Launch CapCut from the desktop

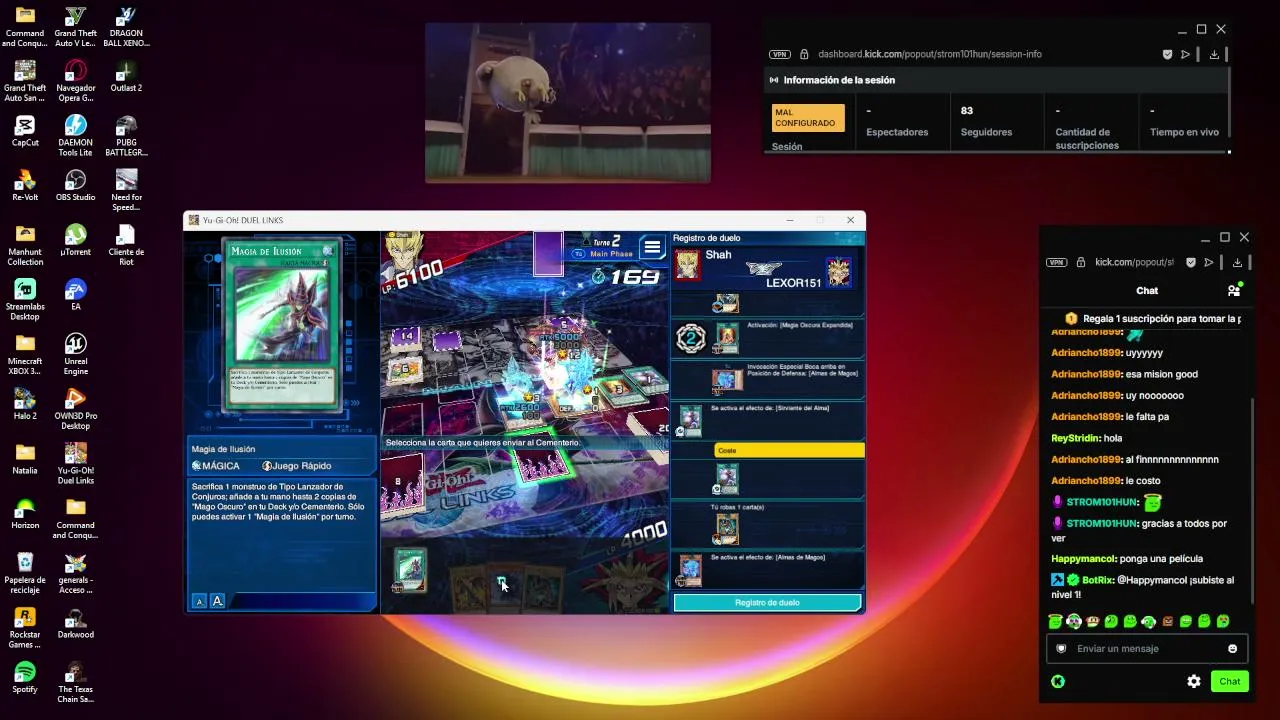[x=25, y=131]
